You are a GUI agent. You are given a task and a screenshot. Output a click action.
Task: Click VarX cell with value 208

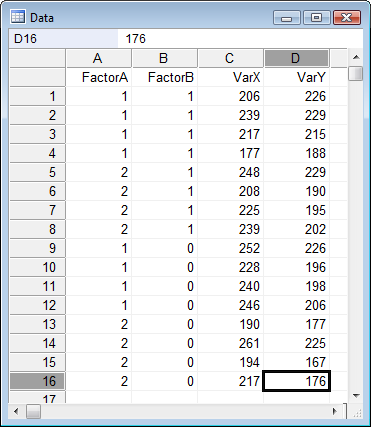[x=231, y=191]
